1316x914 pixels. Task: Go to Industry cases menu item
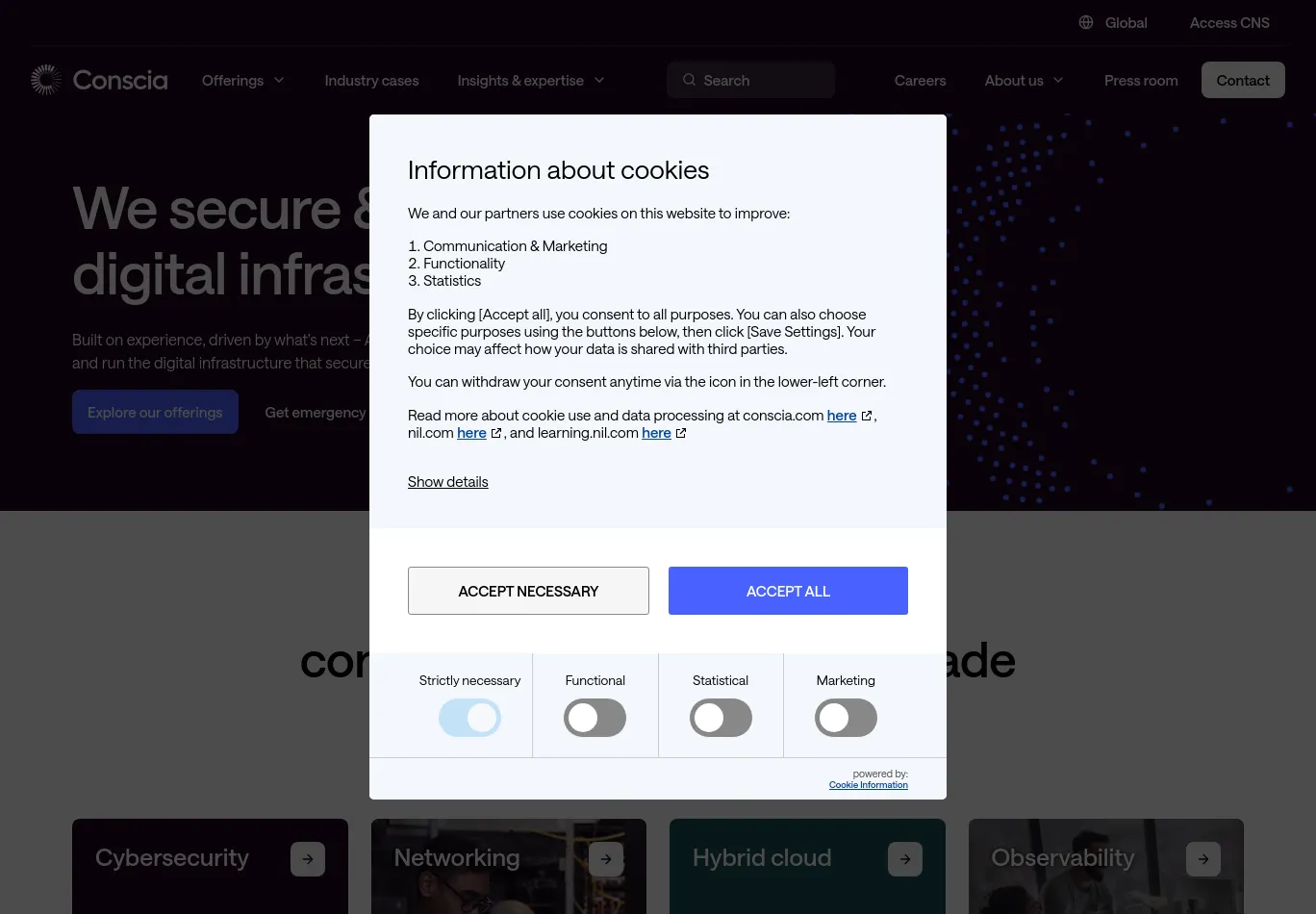point(371,80)
